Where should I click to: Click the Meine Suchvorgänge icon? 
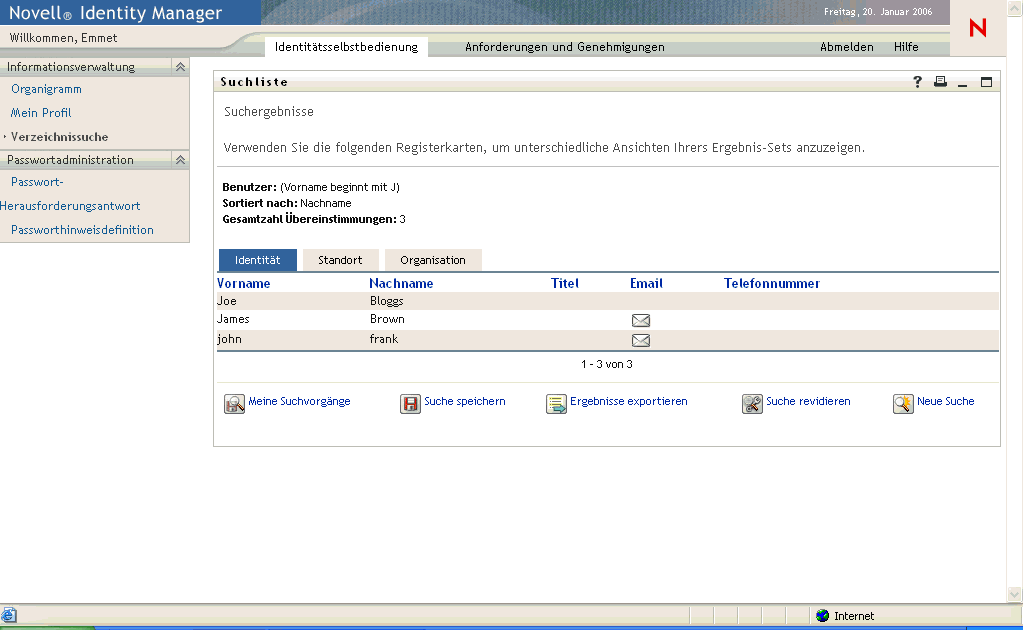[234, 404]
